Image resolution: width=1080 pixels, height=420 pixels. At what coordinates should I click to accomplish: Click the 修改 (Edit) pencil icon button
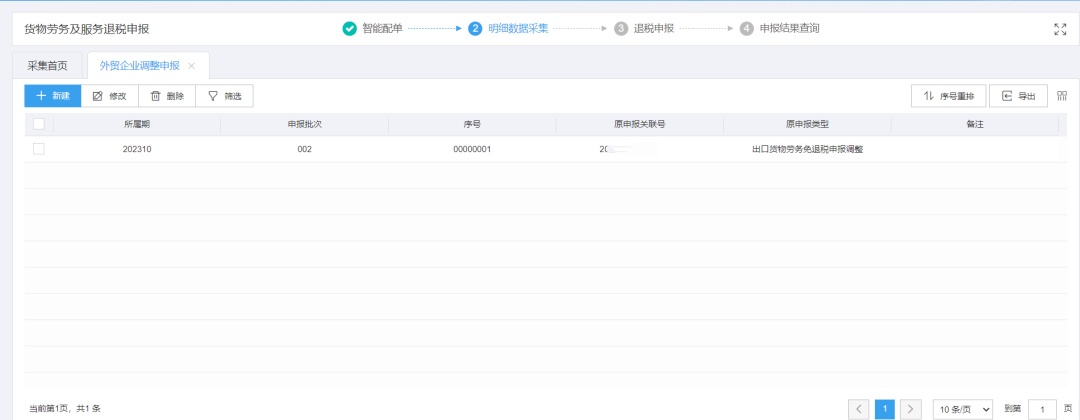(109, 96)
